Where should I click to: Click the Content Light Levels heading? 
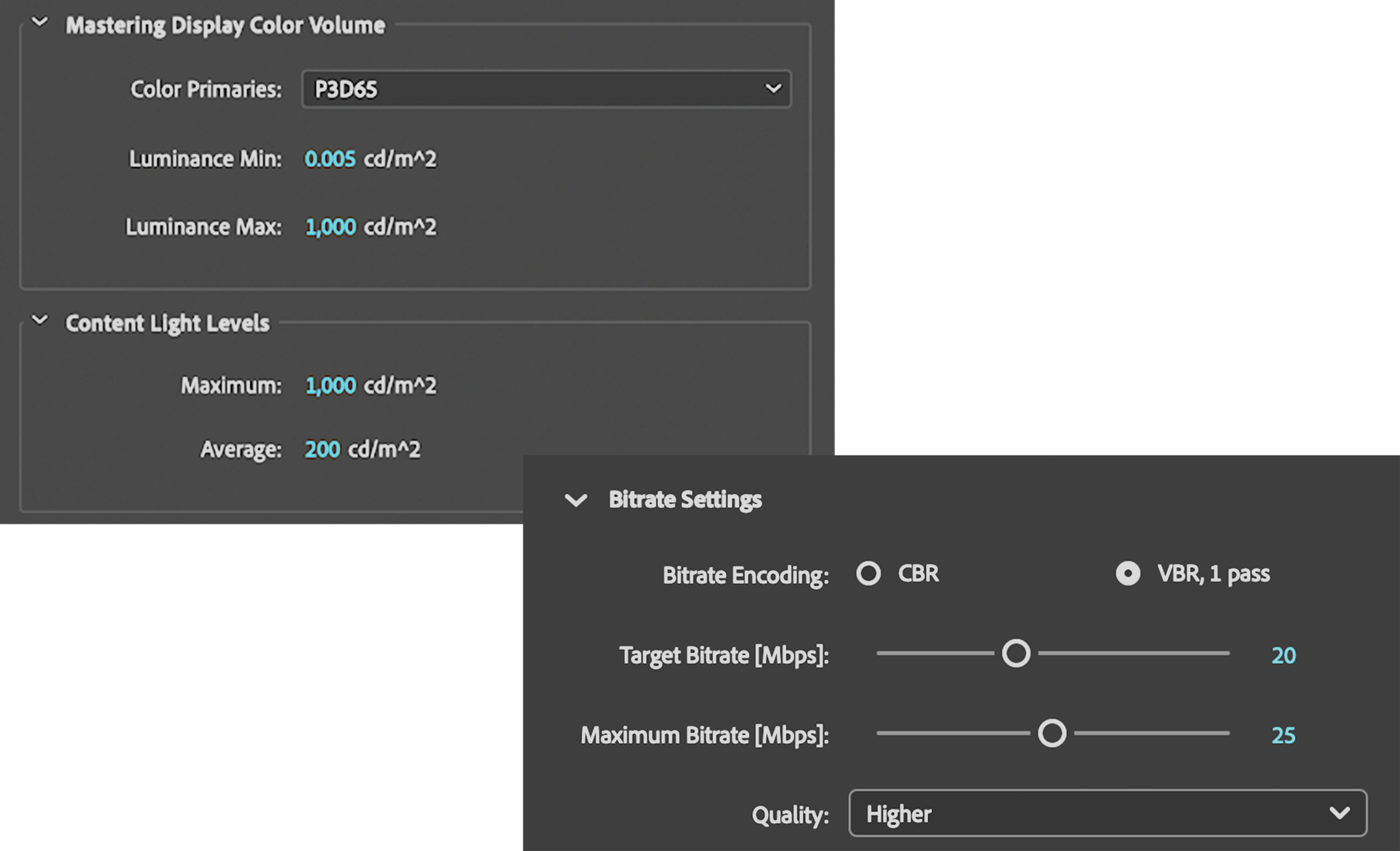coord(168,324)
